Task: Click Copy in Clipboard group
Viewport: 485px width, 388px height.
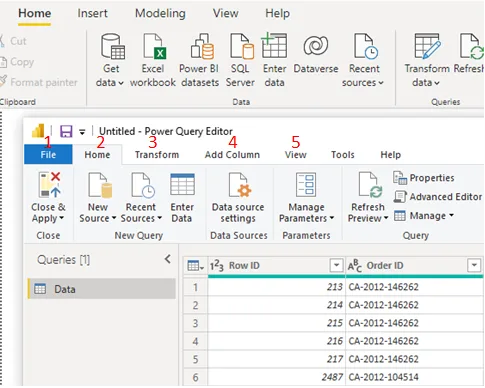Action: [x=17, y=62]
